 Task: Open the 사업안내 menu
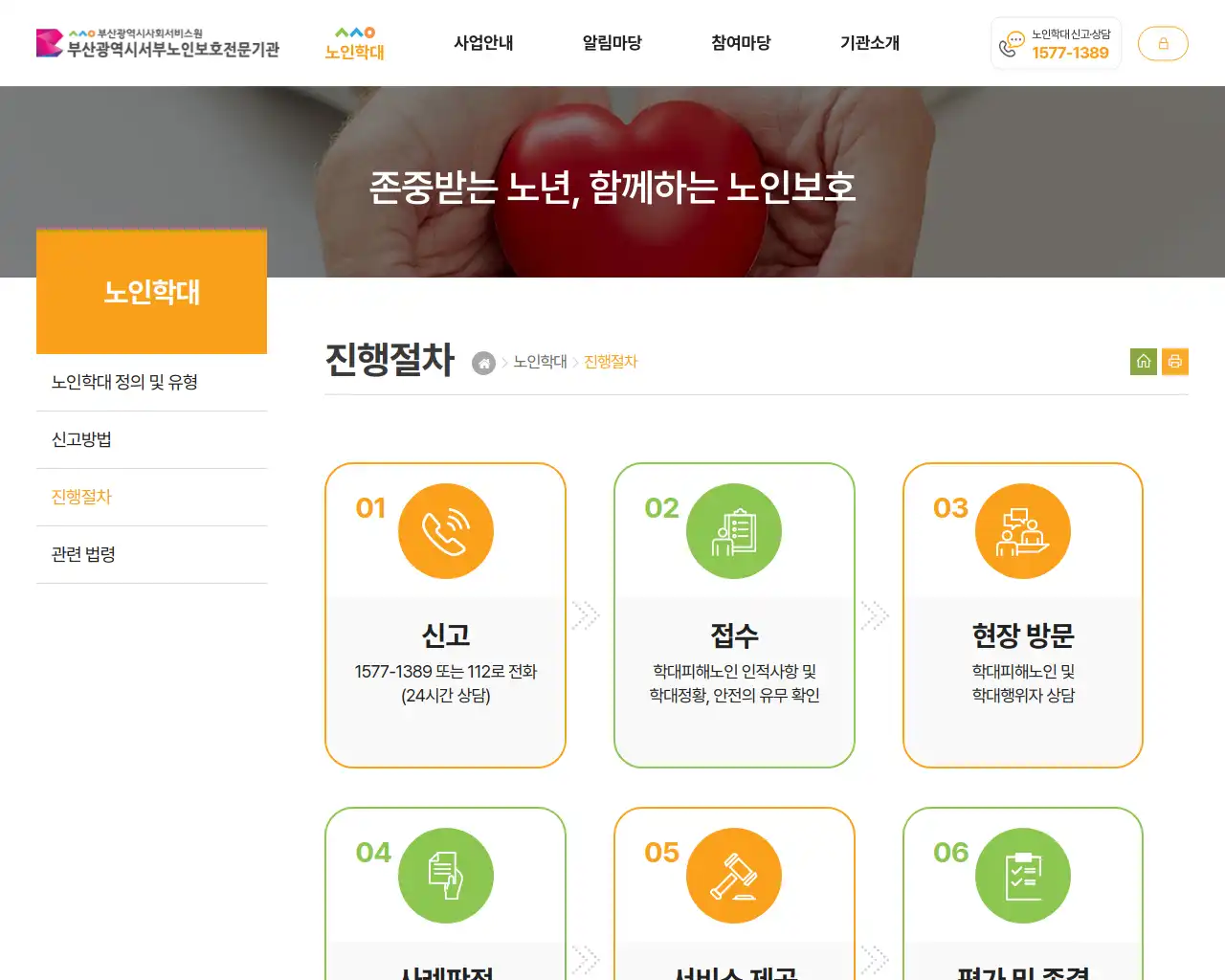click(x=483, y=43)
